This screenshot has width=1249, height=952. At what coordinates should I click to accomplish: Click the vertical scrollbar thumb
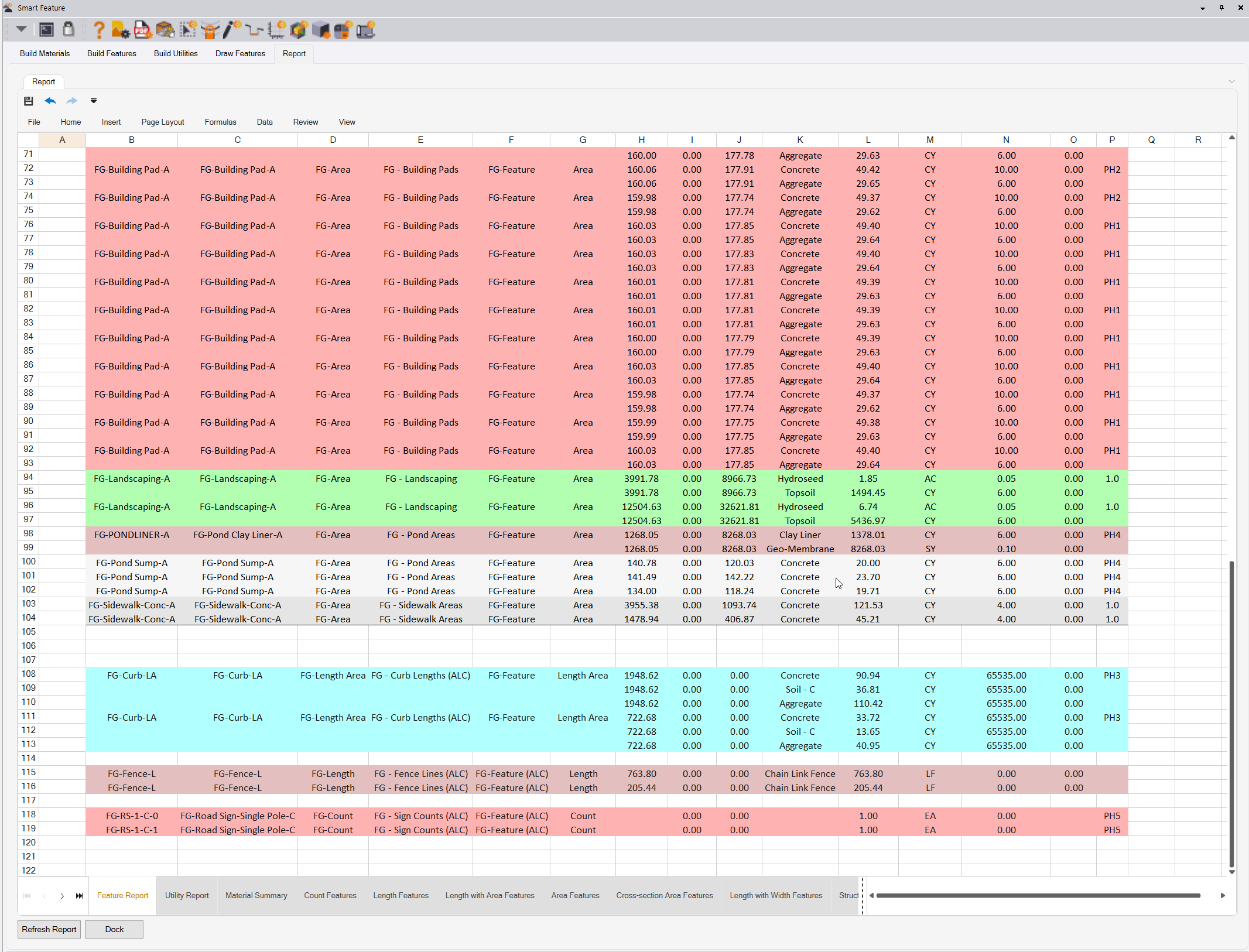tap(1231, 714)
